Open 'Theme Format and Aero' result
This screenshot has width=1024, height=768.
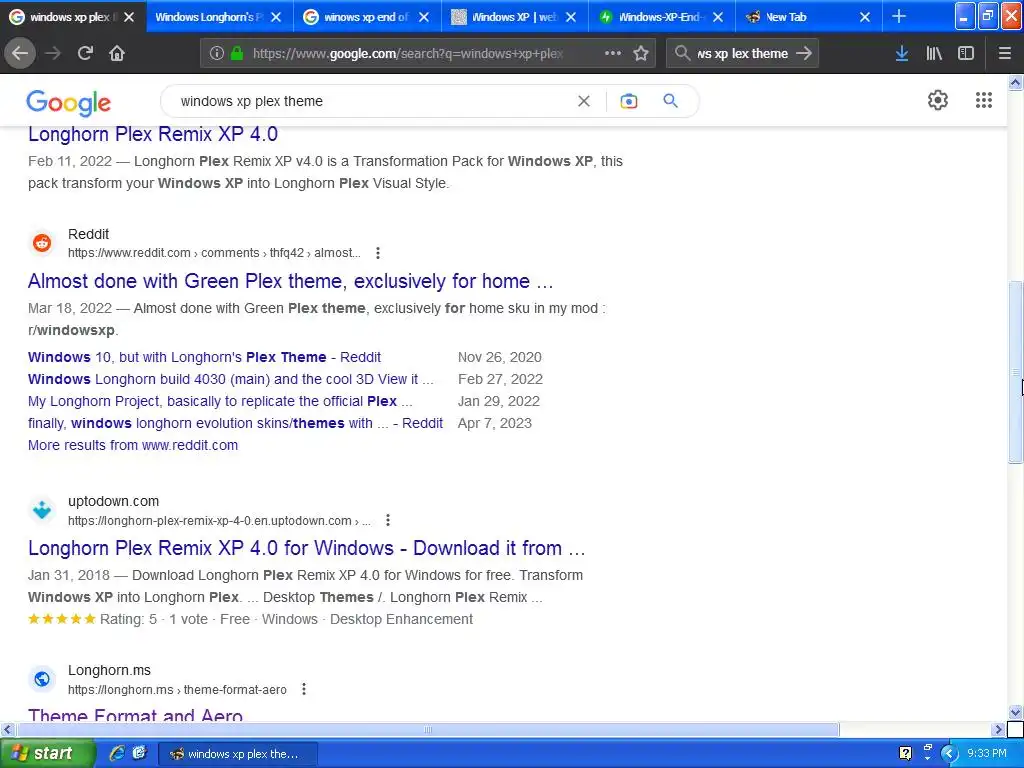135,714
